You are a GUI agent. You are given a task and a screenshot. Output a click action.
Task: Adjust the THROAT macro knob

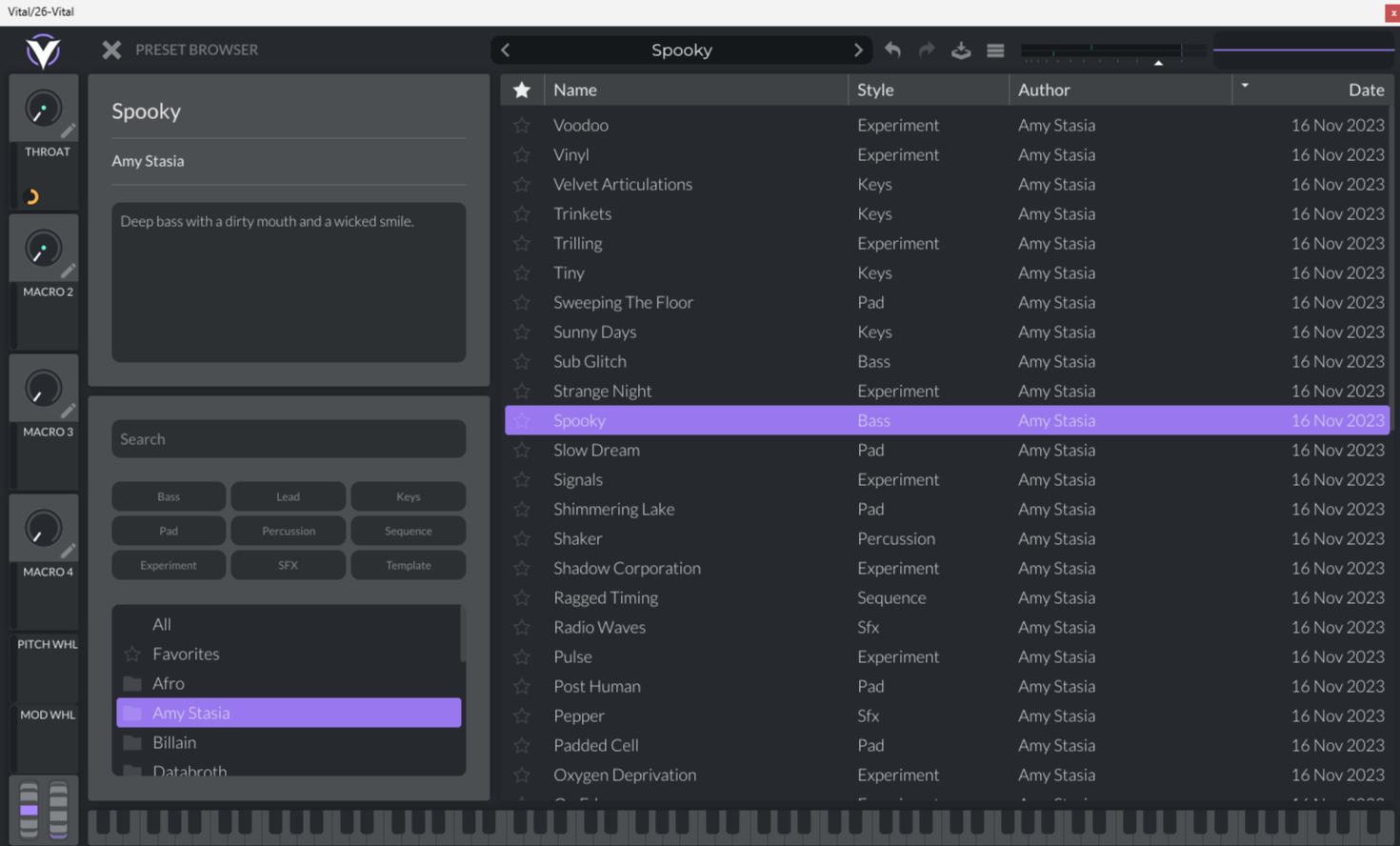(x=42, y=110)
